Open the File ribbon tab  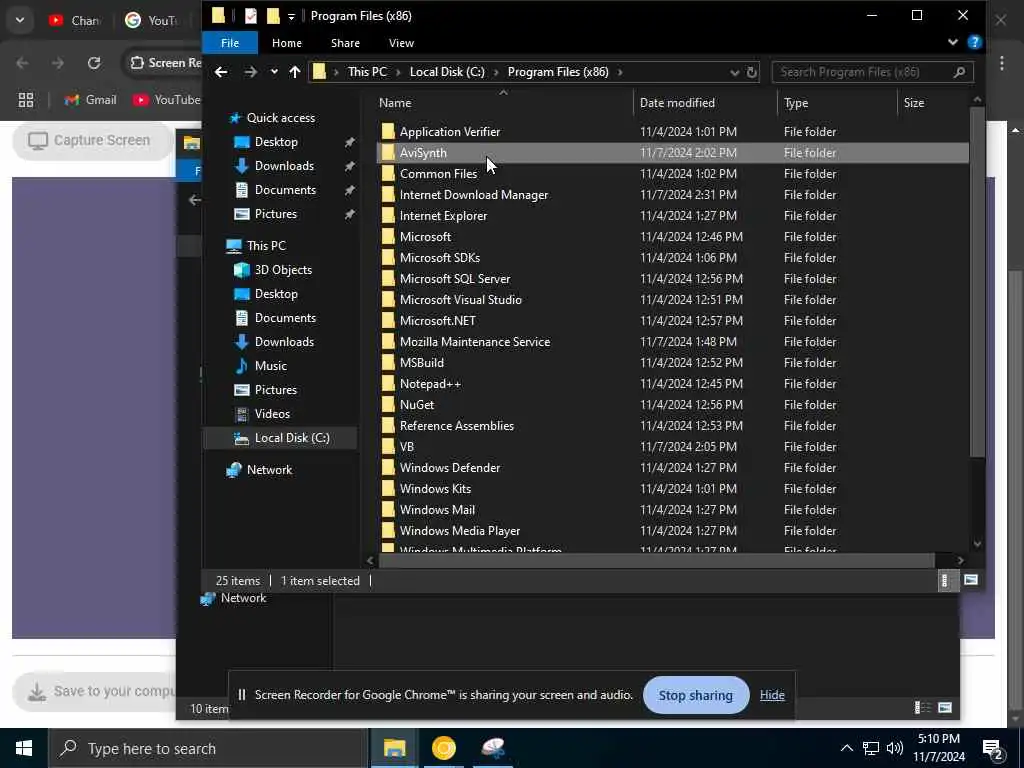[x=230, y=43]
